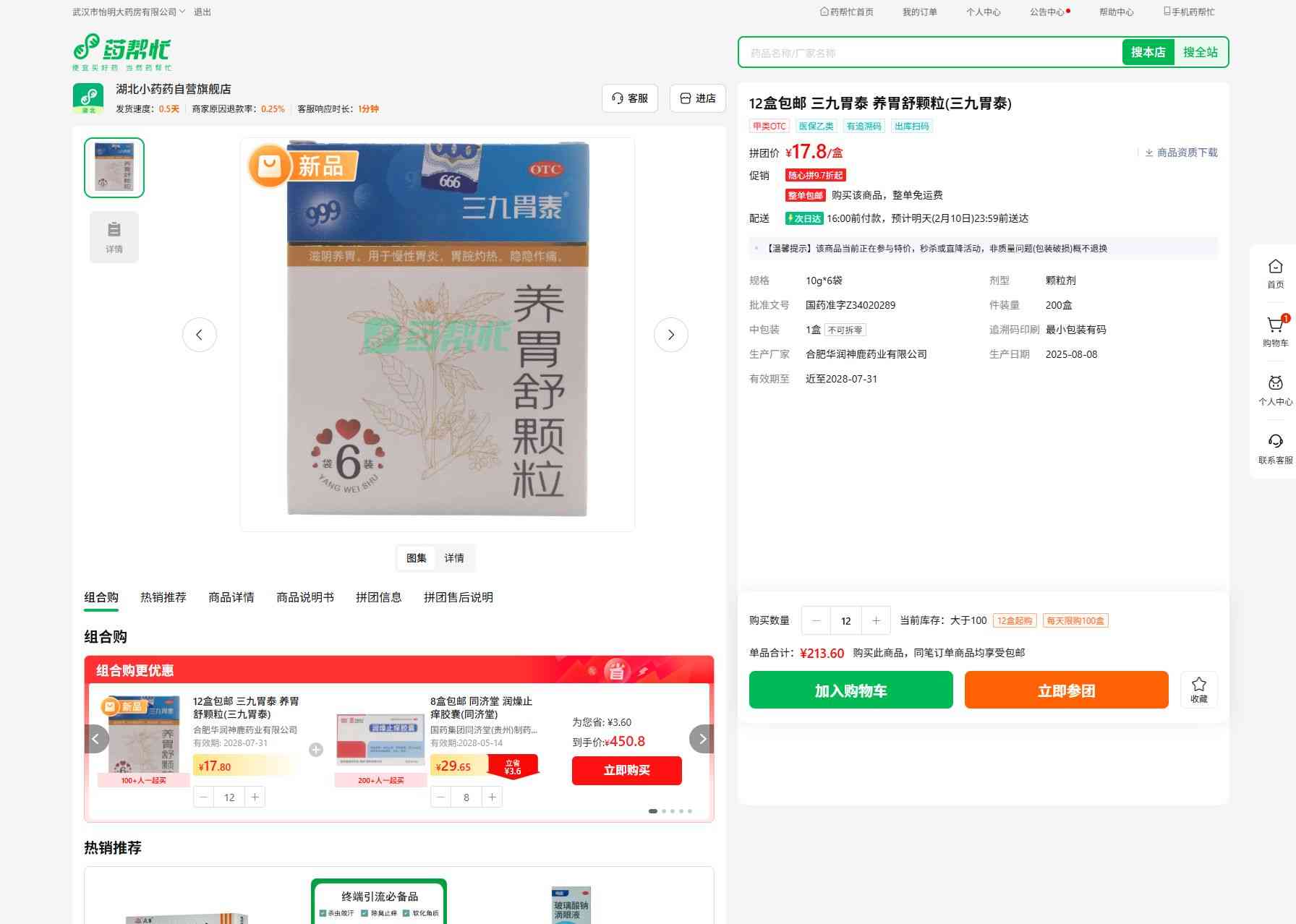Image resolution: width=1296 pixels, height=924 pixels.
Task: Switch image viewer to 图集 view
Action: 416,558
